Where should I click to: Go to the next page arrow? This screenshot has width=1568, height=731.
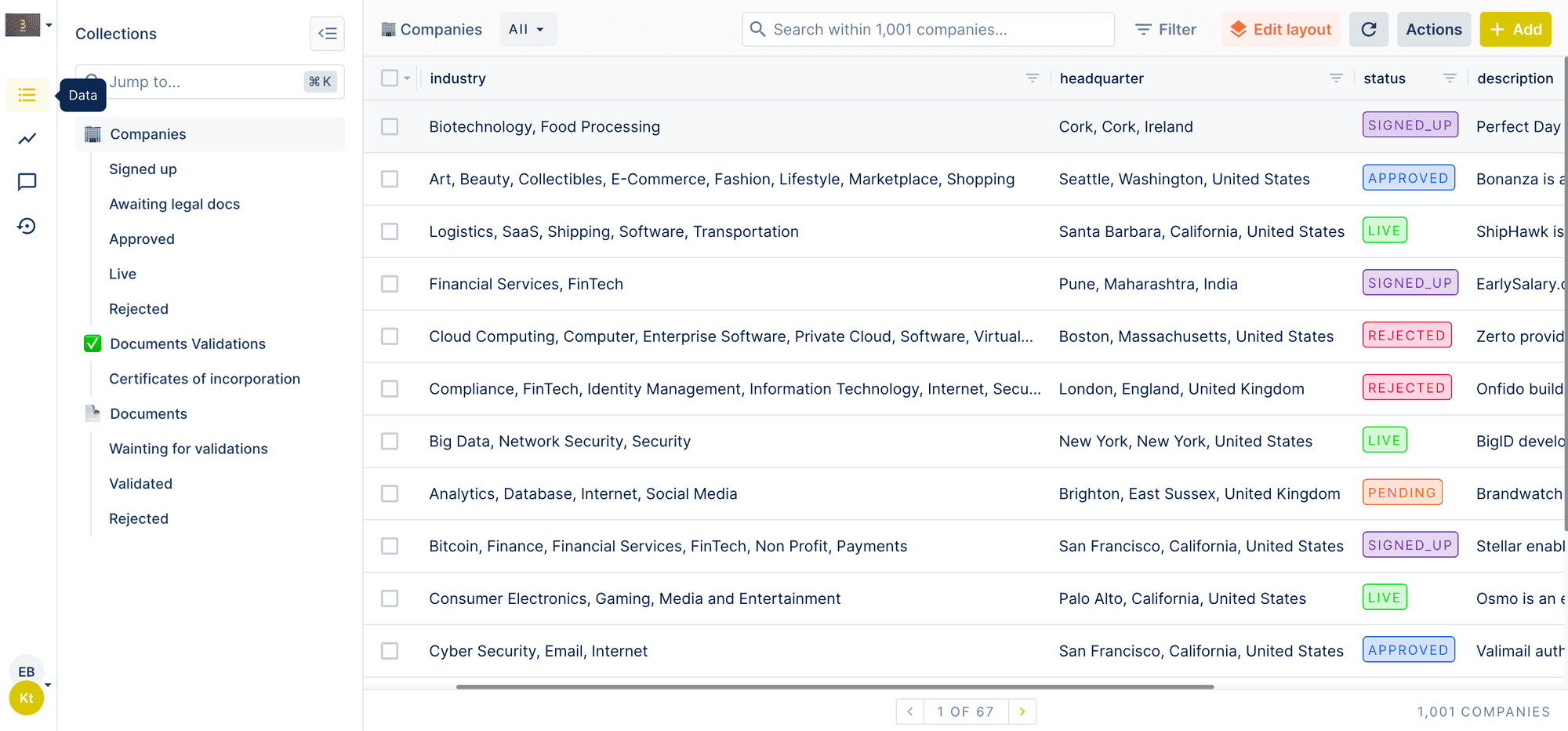point(1022,711)
